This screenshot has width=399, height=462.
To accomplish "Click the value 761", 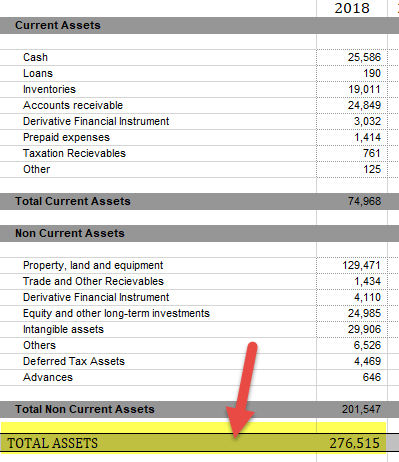I will (372, 153).
